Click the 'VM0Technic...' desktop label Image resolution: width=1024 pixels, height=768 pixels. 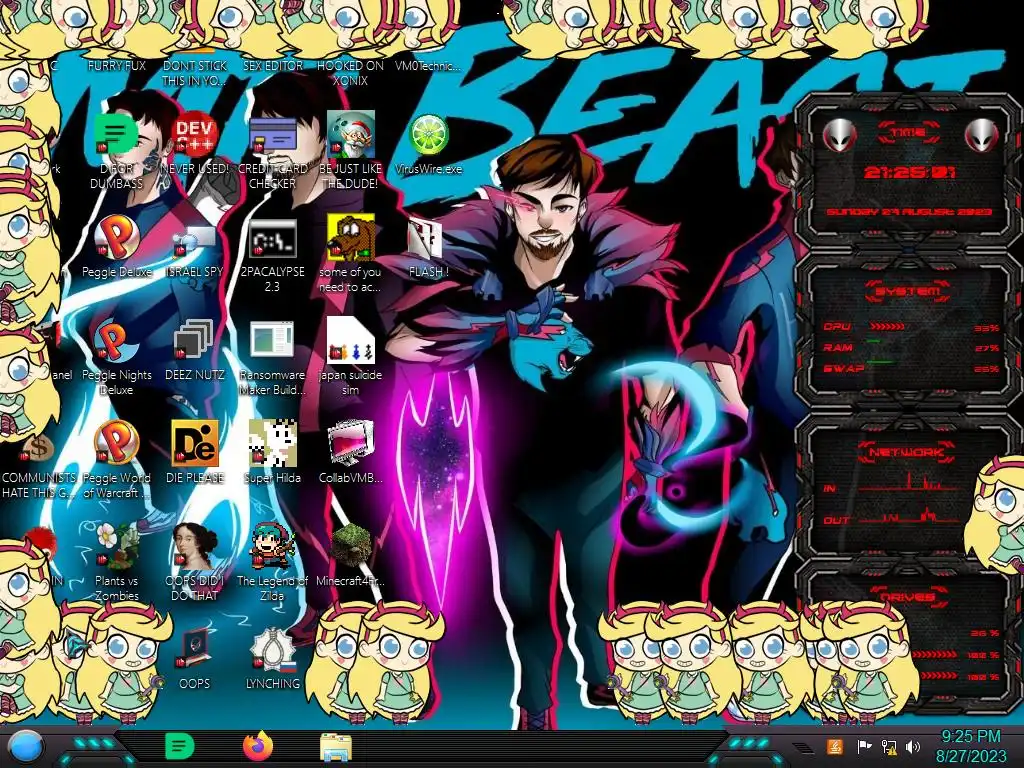428,66
